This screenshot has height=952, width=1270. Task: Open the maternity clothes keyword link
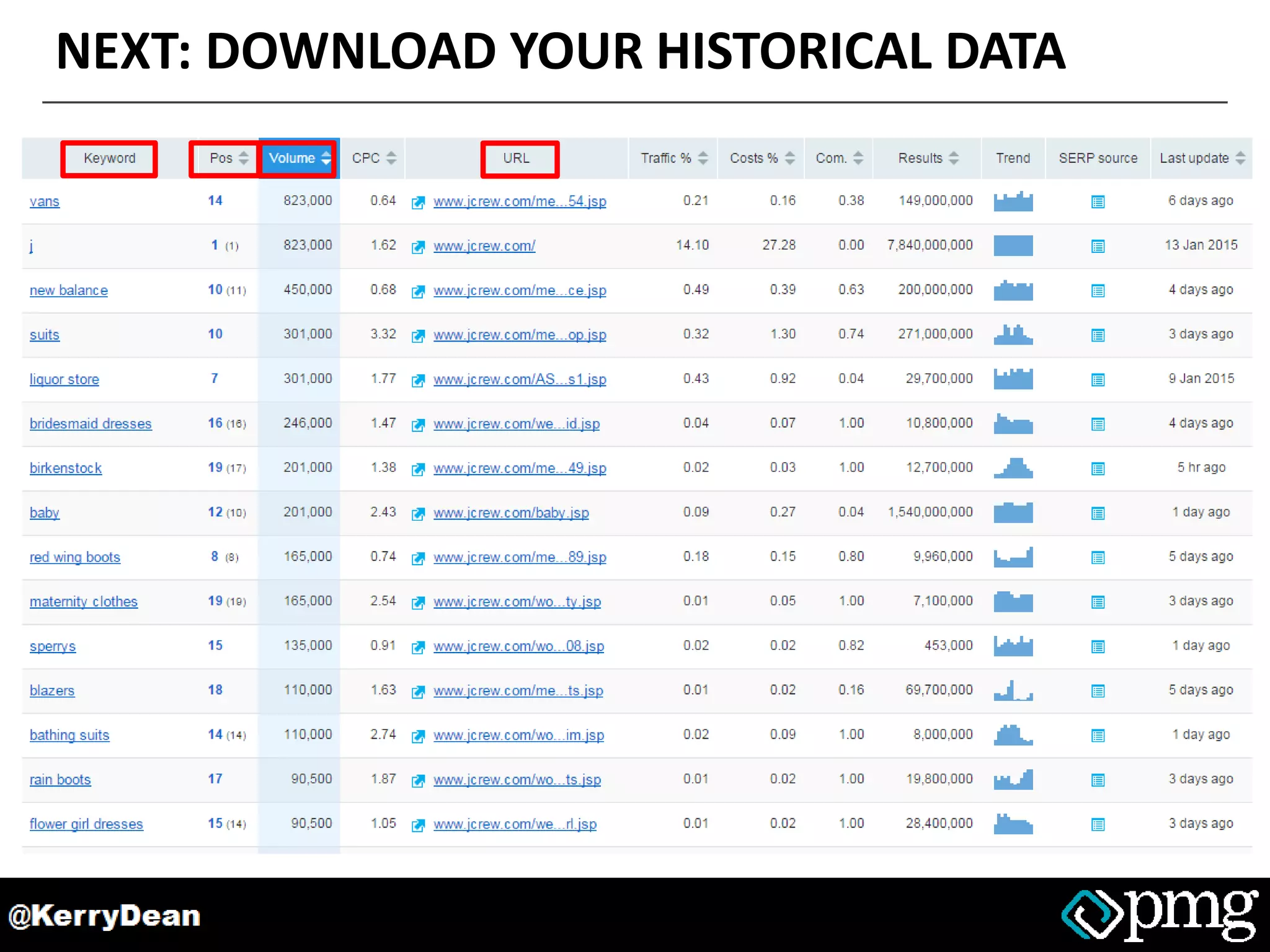coord(84,602)
